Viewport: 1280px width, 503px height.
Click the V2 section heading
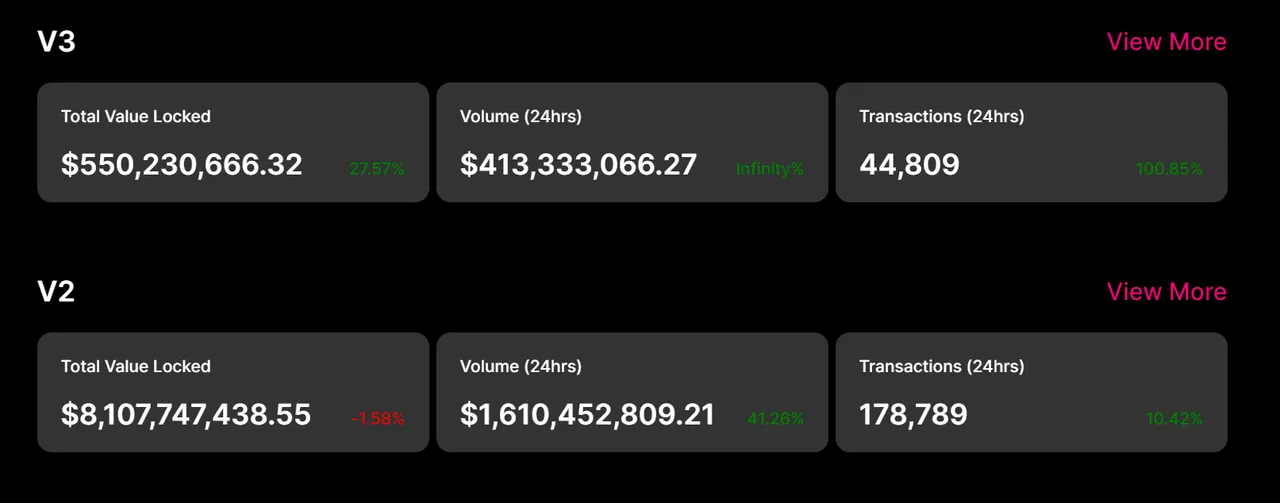click(57, 292)
